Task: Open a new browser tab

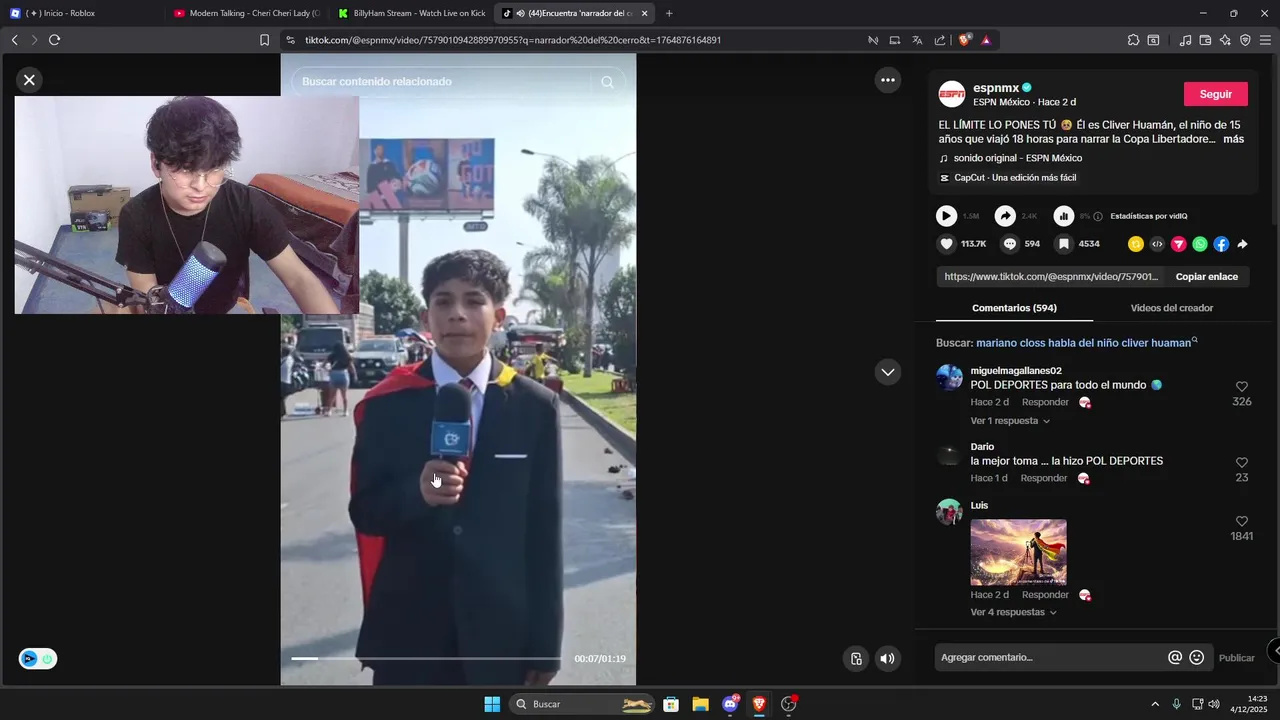Action: [x=669, y=13]
